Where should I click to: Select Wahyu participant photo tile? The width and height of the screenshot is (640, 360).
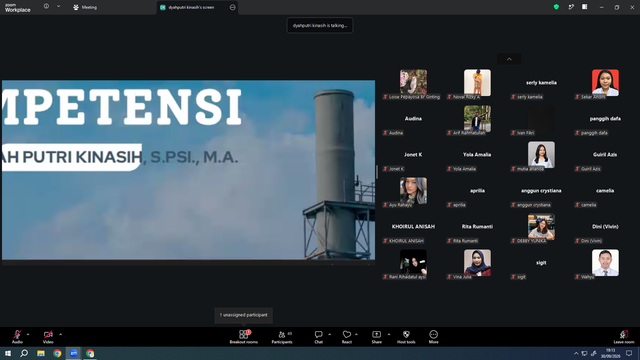tap(605, 264)
